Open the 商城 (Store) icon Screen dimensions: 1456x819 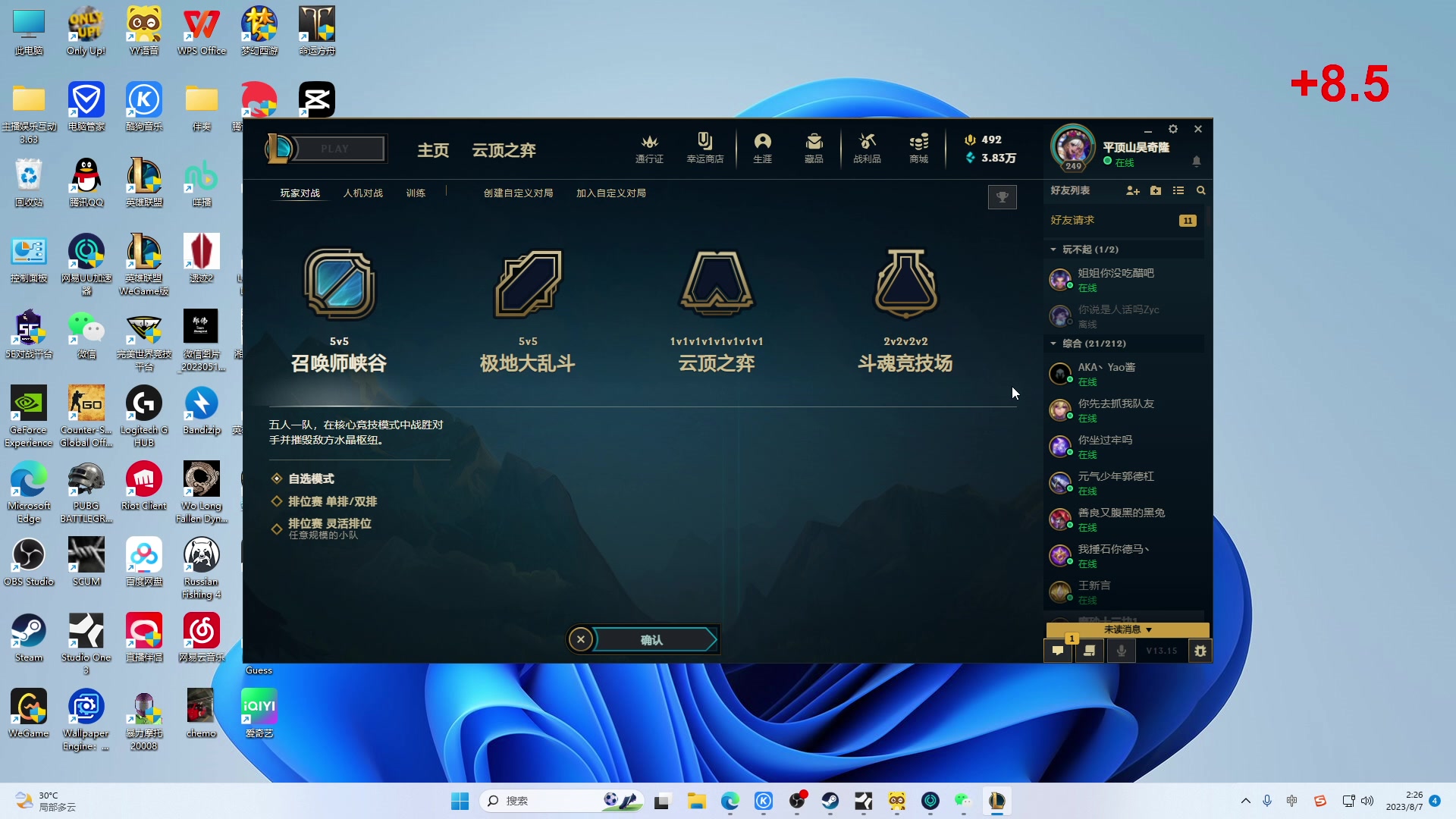[x=918, y=148]
